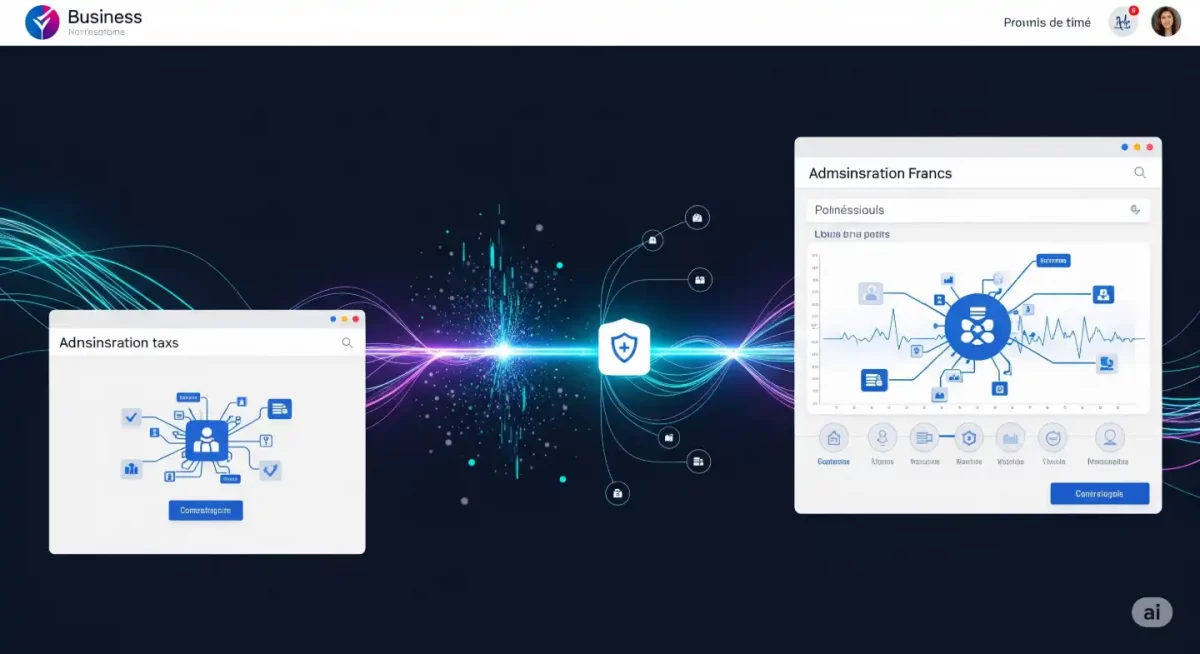Viewport: 1200px width, 654px height.
Task: Open the notifications icon with red badge
Action: [x=1123, y=21]
